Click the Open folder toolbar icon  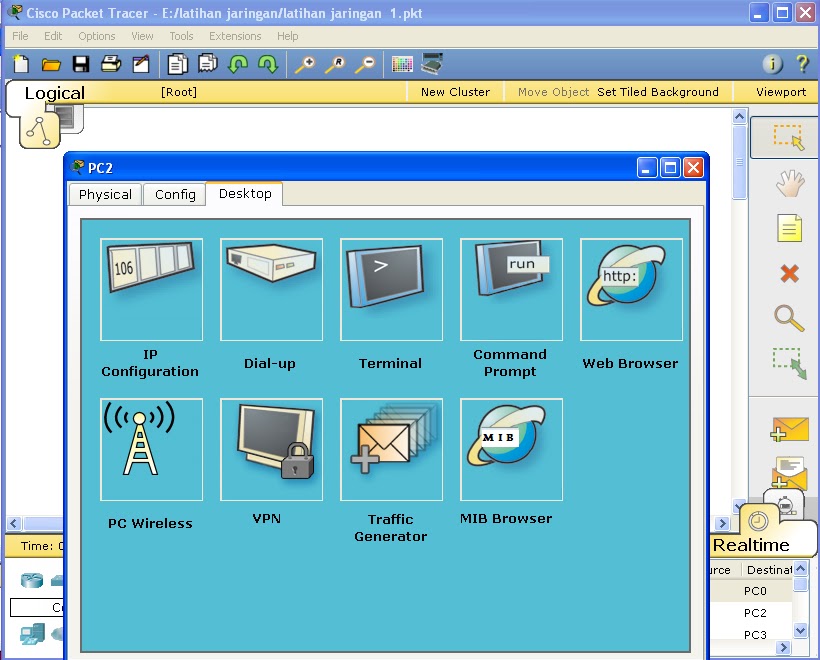[x=51, y=64]
